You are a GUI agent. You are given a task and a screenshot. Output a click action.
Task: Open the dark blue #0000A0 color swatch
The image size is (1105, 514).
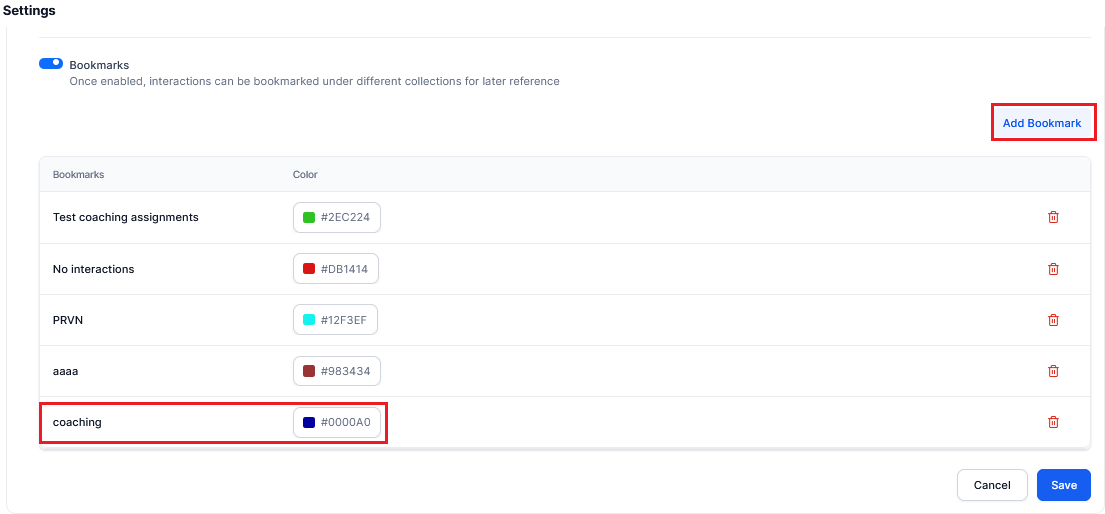point(310,422)
